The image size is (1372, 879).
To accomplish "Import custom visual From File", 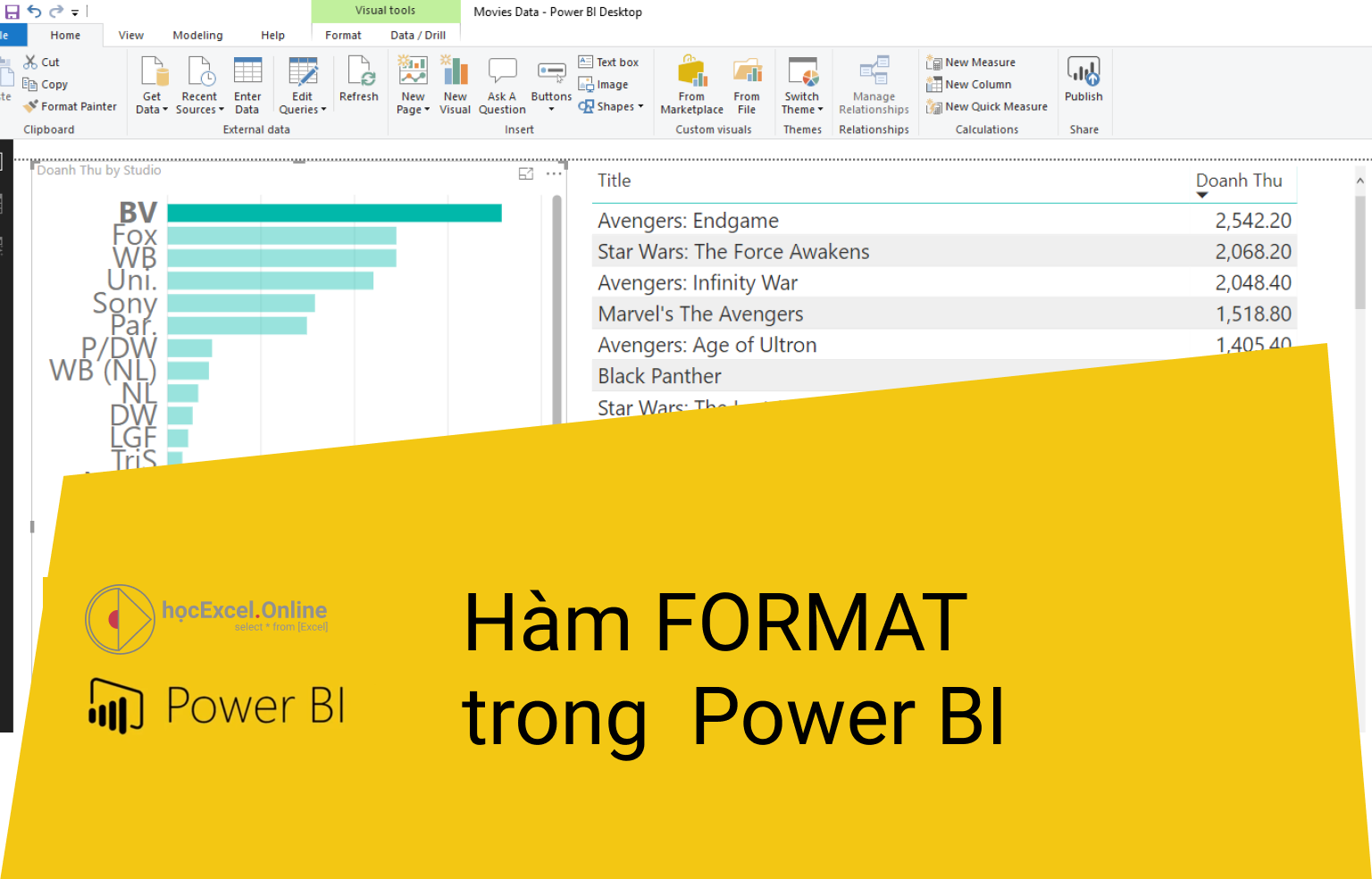I will click(x=747, y=85).
